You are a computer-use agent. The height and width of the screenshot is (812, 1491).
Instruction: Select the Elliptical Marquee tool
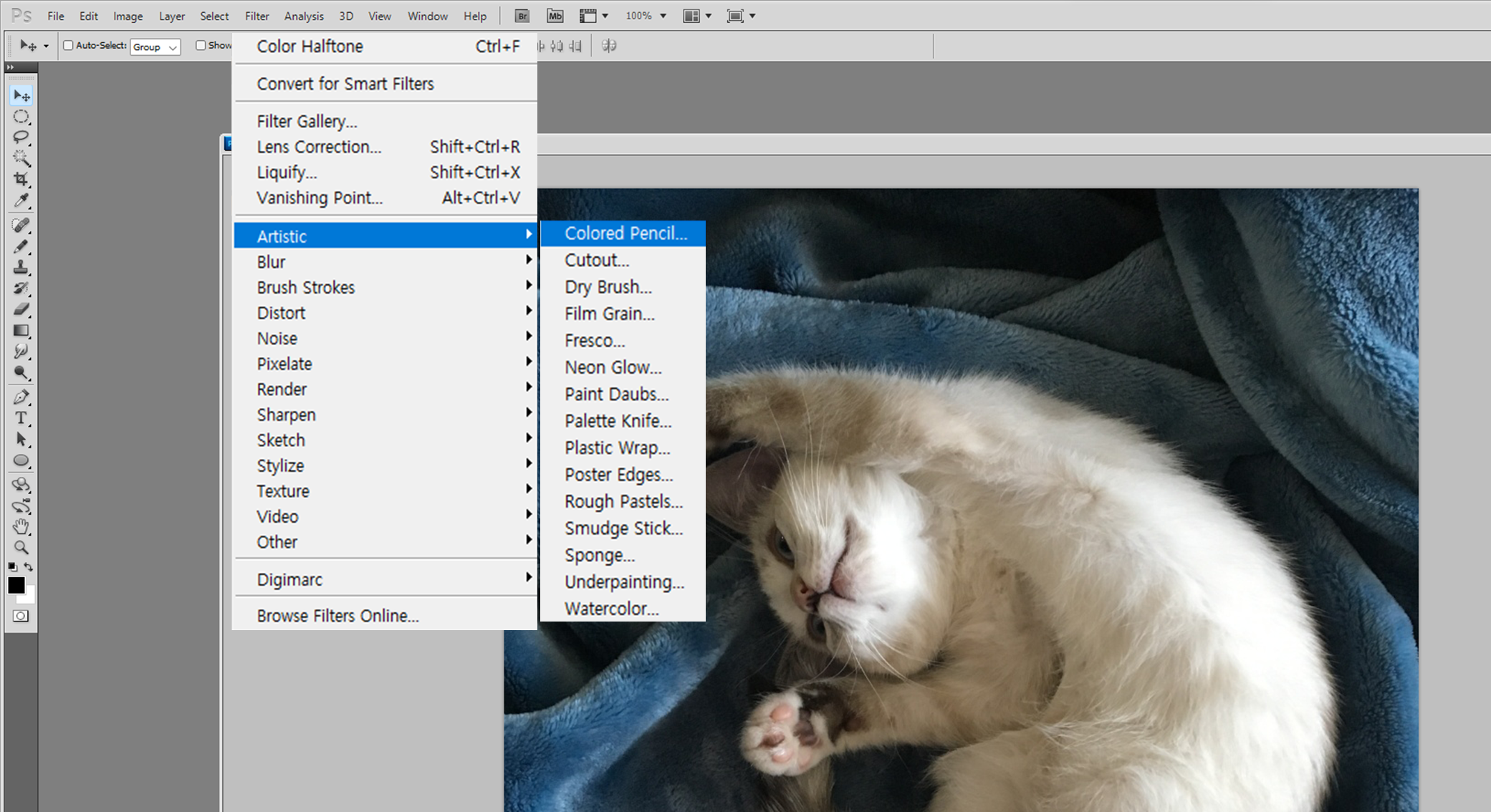[x=21, y=116]
